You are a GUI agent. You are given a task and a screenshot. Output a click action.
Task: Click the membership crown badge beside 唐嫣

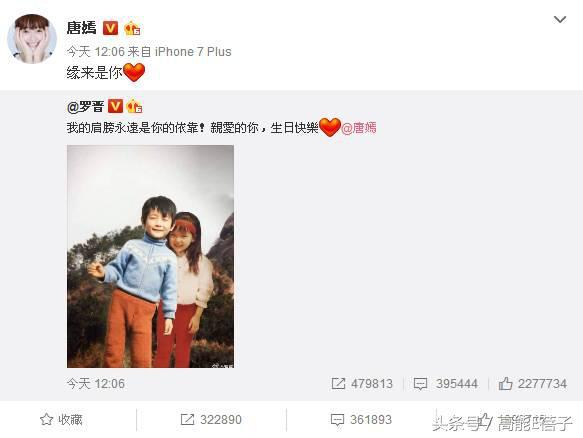click(132, 28)
